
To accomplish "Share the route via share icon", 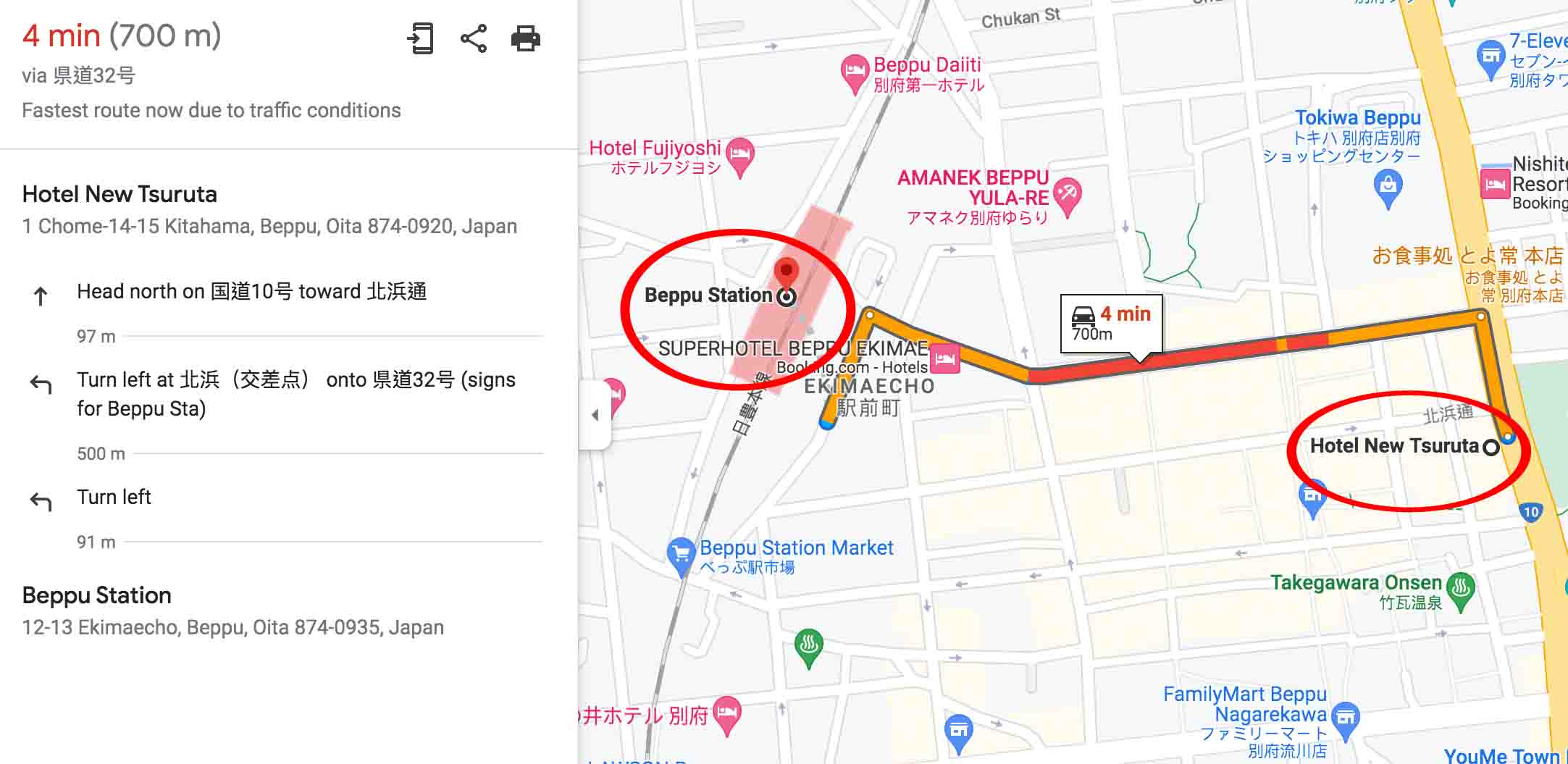I will pos(474,38).
